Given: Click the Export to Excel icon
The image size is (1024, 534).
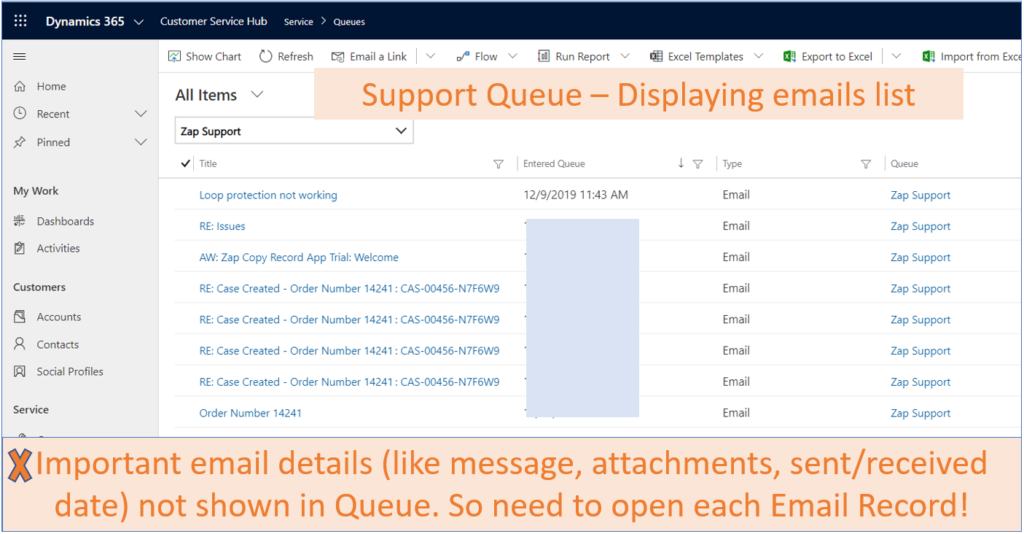Looking at the screenshot, I should coord(790,57).
